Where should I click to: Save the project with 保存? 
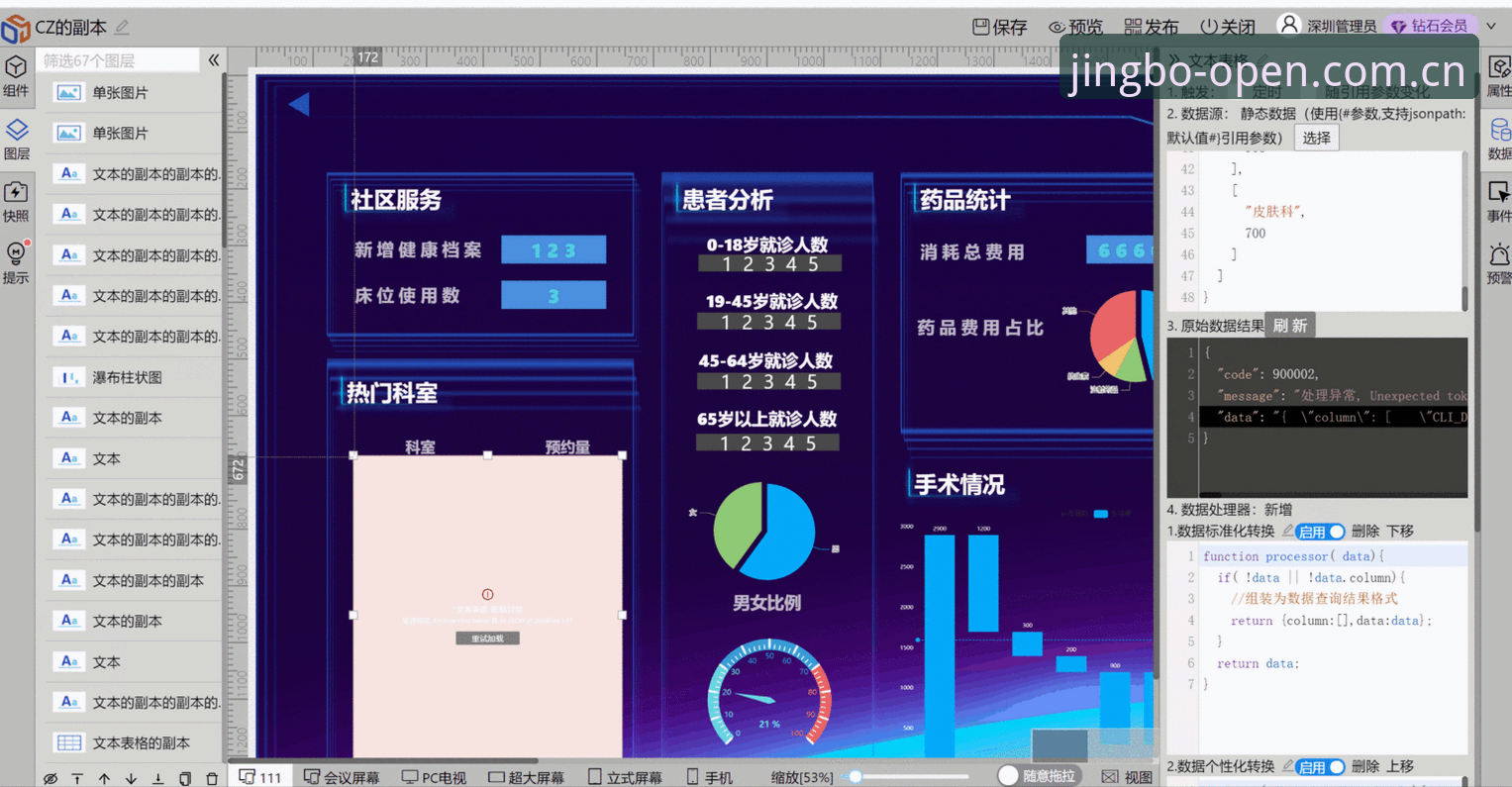[x=999, y=27]
